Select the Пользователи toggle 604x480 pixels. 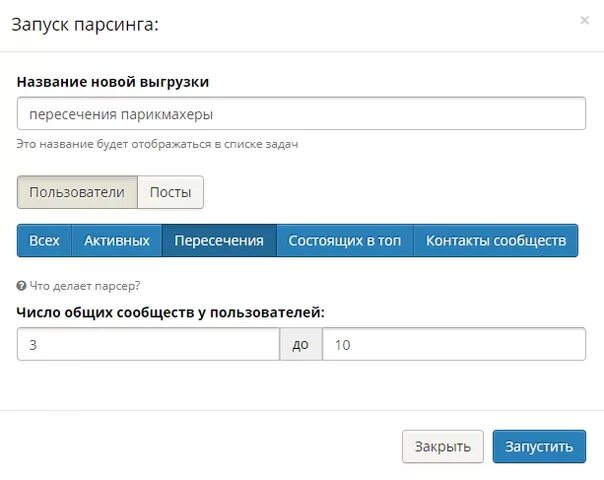77,192
